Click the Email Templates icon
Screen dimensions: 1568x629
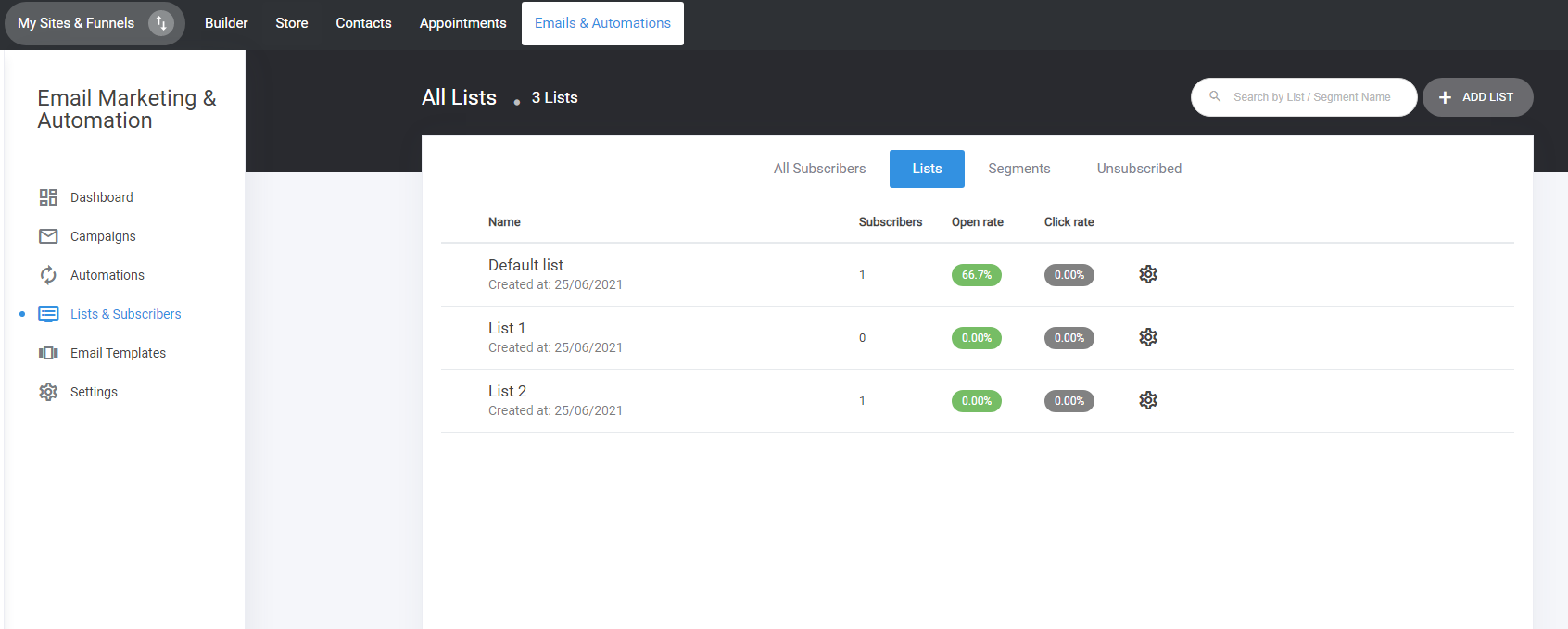[x=48, y=353]
